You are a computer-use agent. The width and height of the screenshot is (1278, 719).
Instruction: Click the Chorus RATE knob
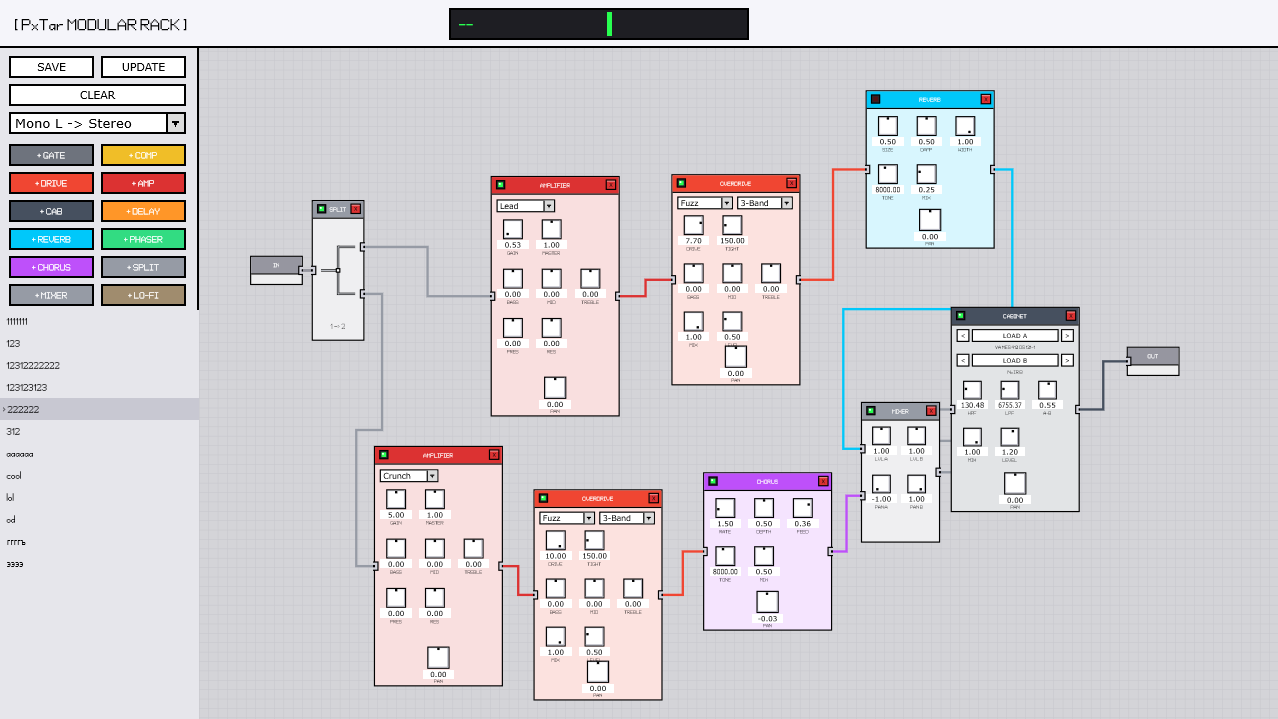tap(725, 508)
